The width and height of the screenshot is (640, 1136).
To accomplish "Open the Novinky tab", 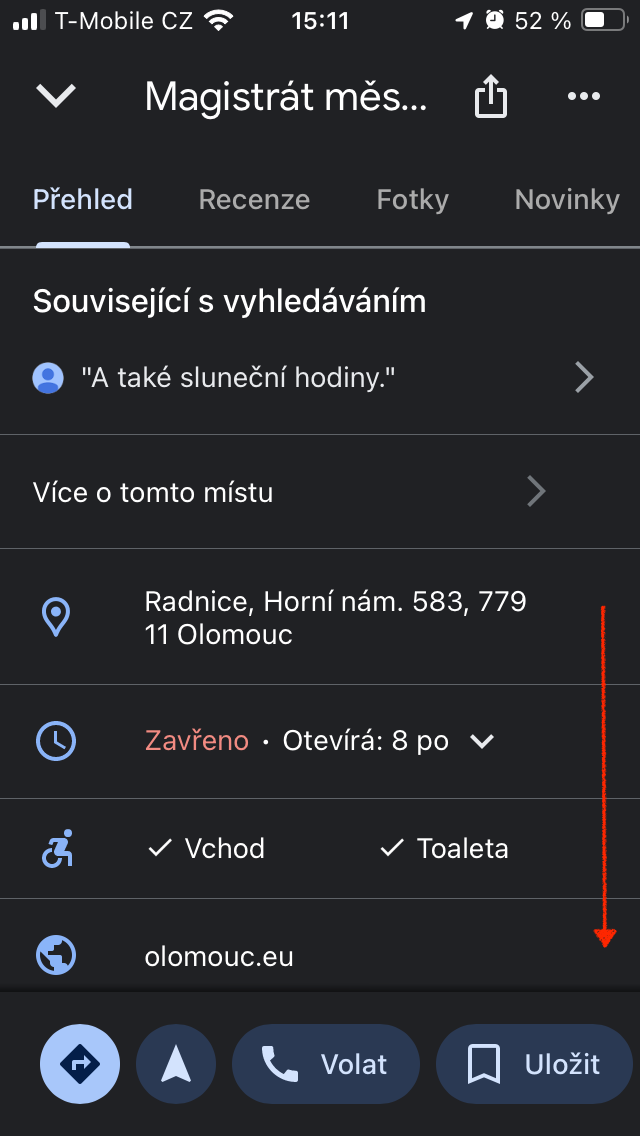I will point(567,200).
